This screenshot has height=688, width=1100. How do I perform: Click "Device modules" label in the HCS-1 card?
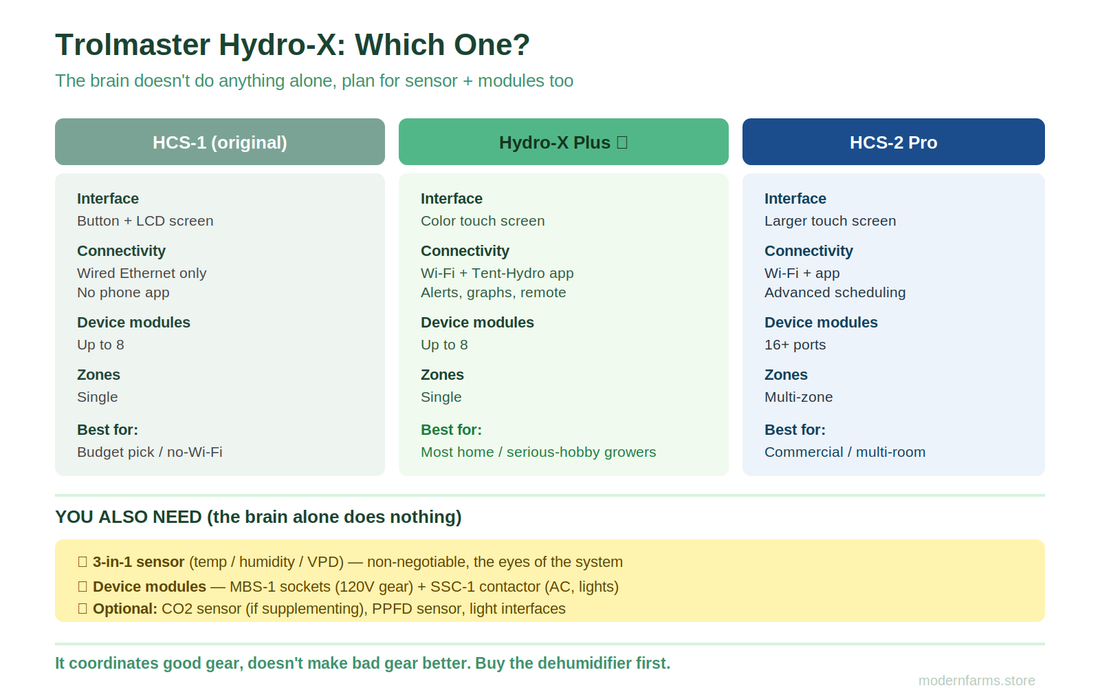tap(133, 323)
